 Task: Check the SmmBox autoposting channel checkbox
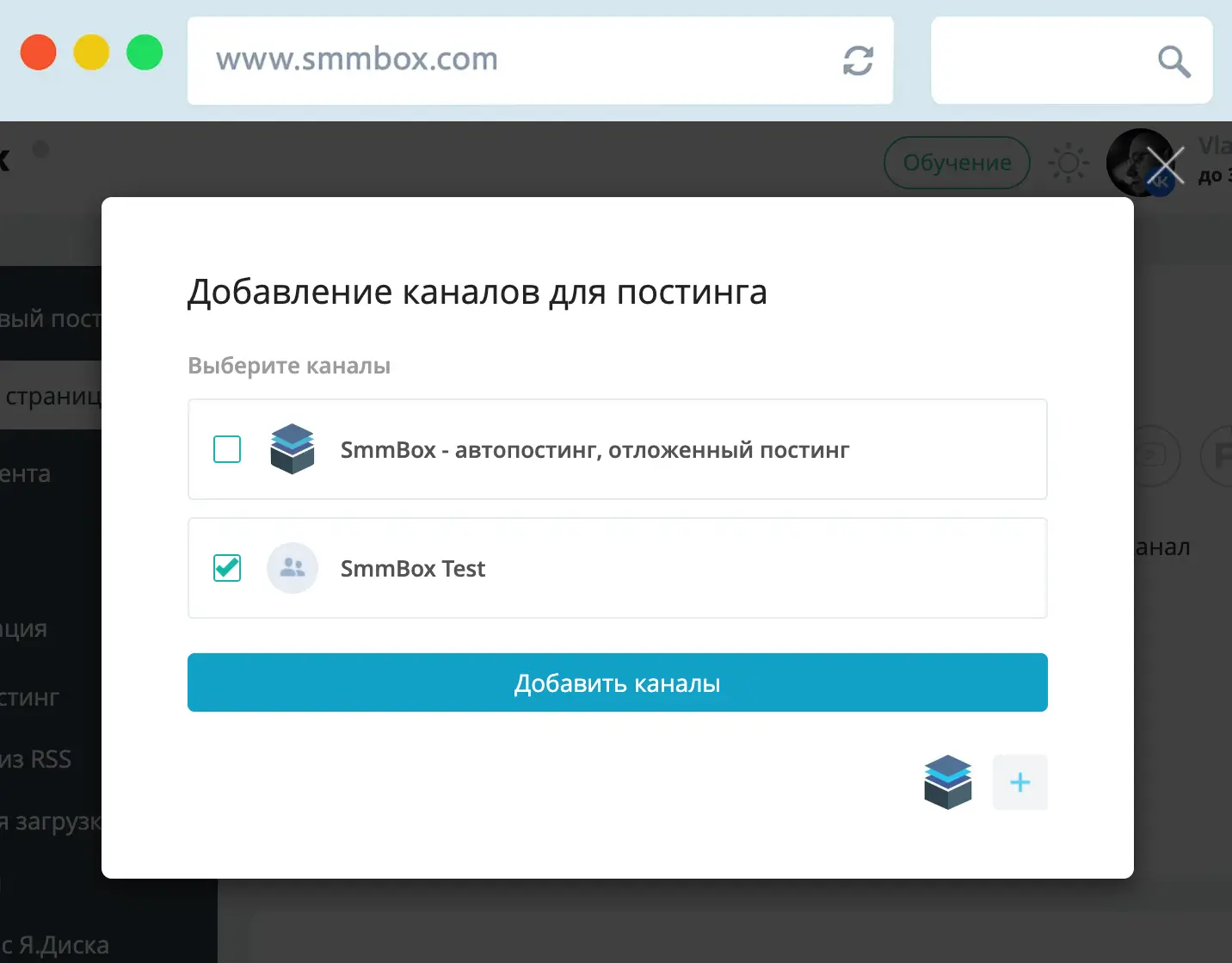click(x=227, y=448)
